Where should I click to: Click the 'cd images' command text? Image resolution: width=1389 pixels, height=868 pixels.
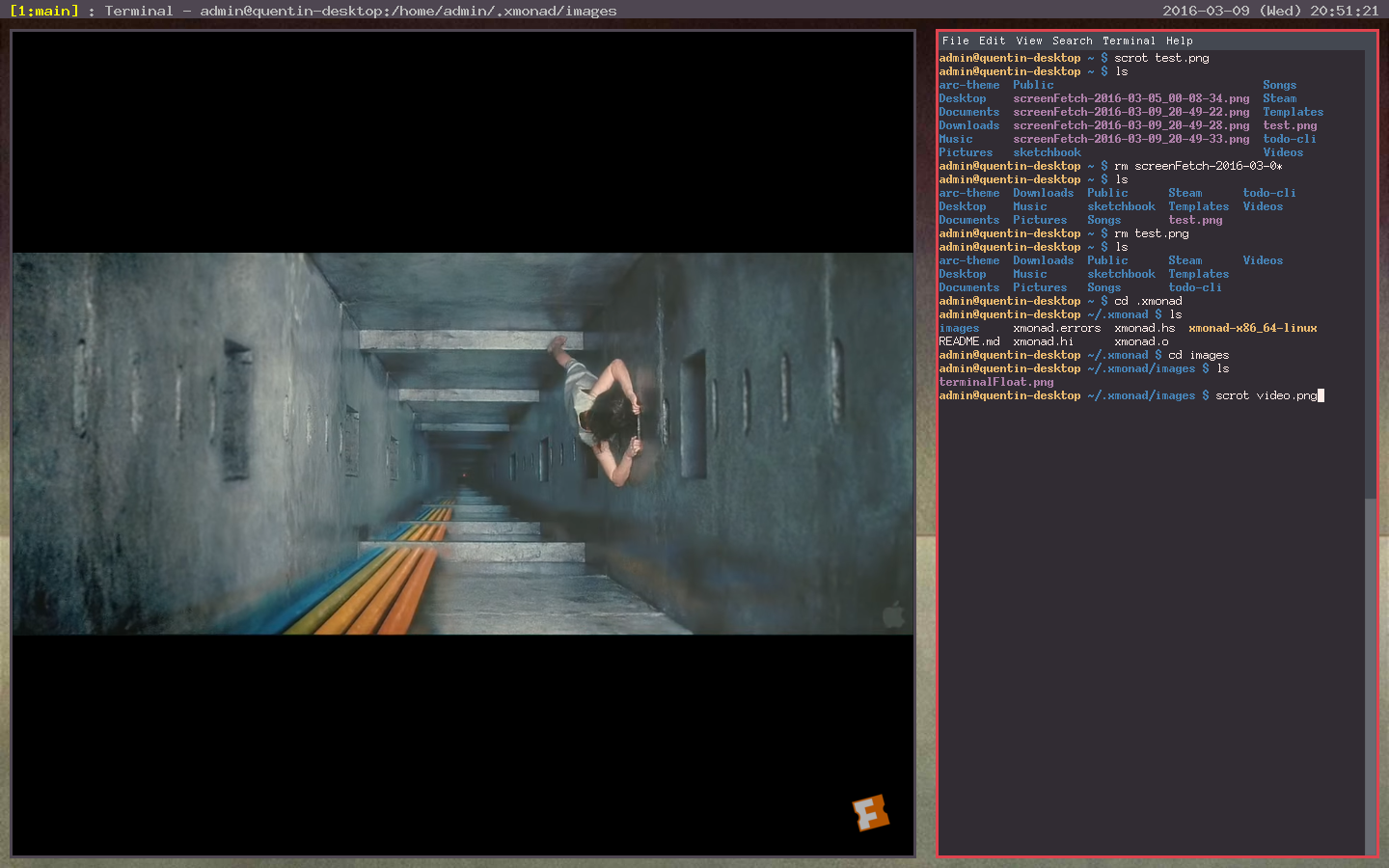[1198, 355]
